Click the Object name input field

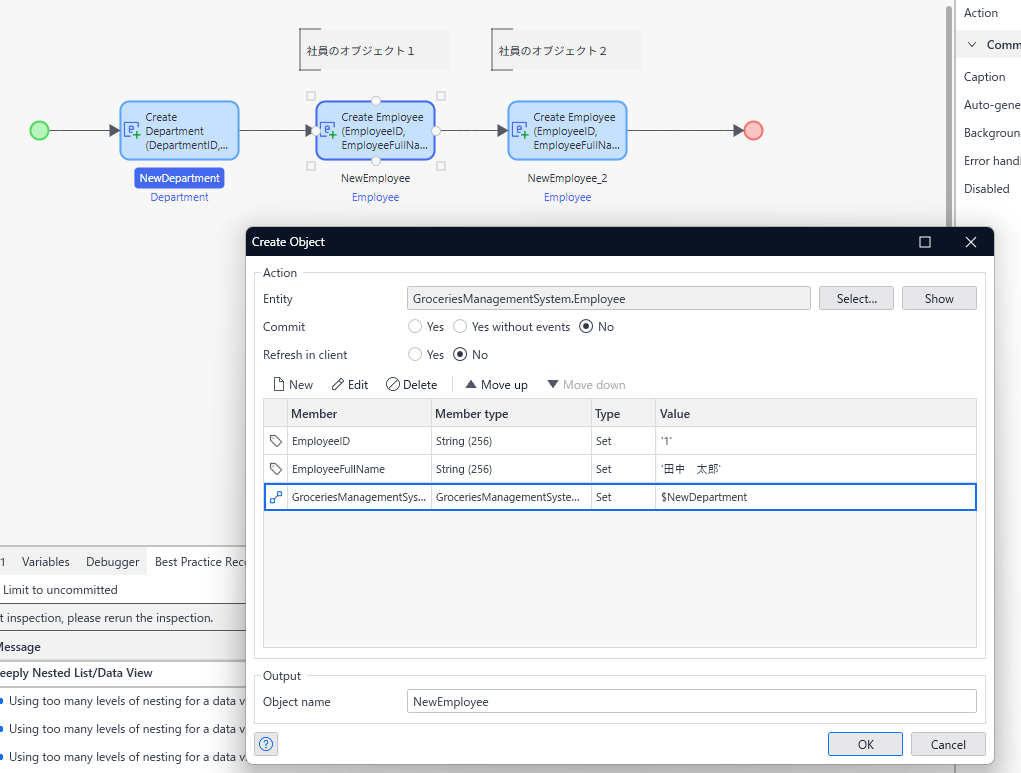pyautogui.click(x=692, y=701)
